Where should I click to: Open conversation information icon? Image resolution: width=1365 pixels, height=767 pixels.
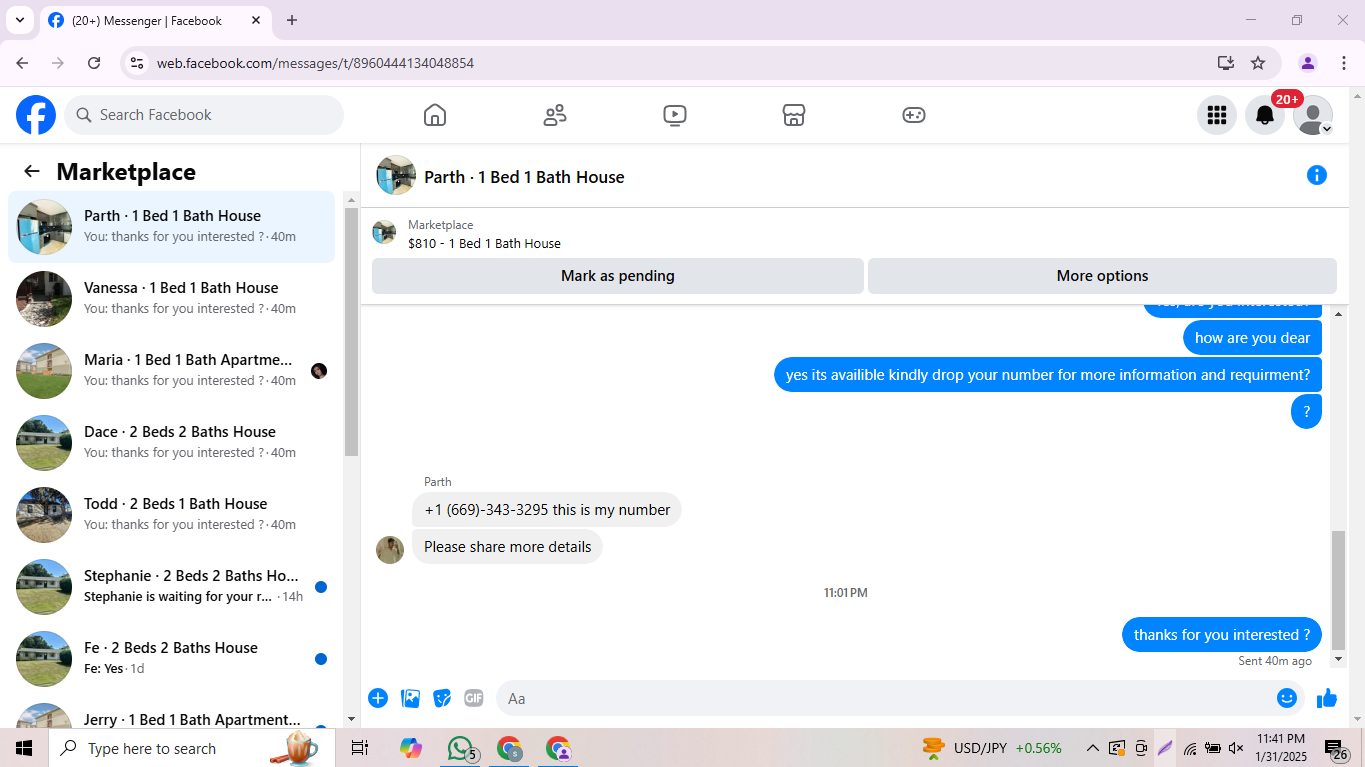click(x=1317, y=176)
